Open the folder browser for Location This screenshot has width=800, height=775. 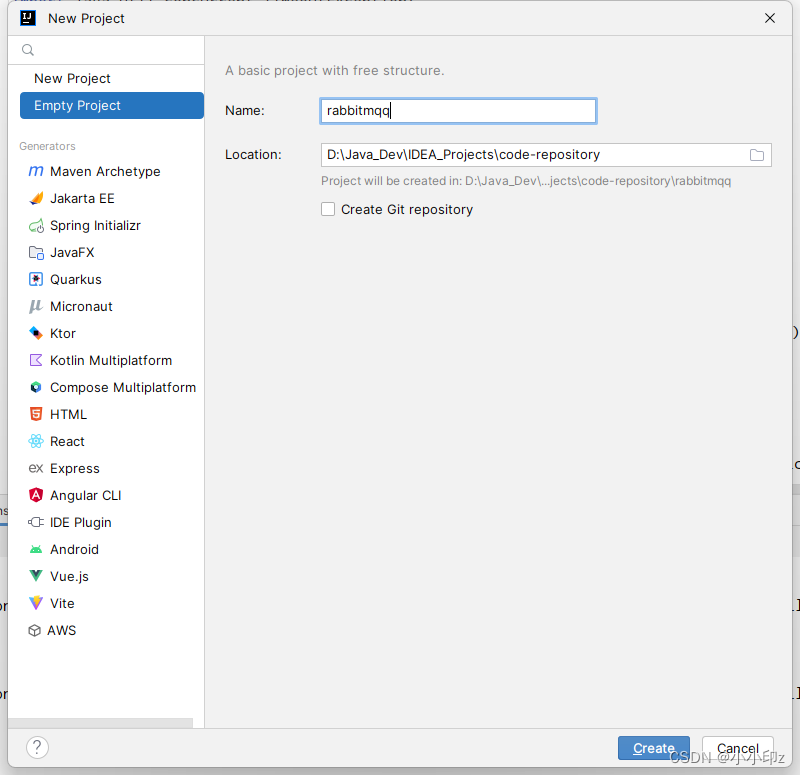click(x=757, y=155)
